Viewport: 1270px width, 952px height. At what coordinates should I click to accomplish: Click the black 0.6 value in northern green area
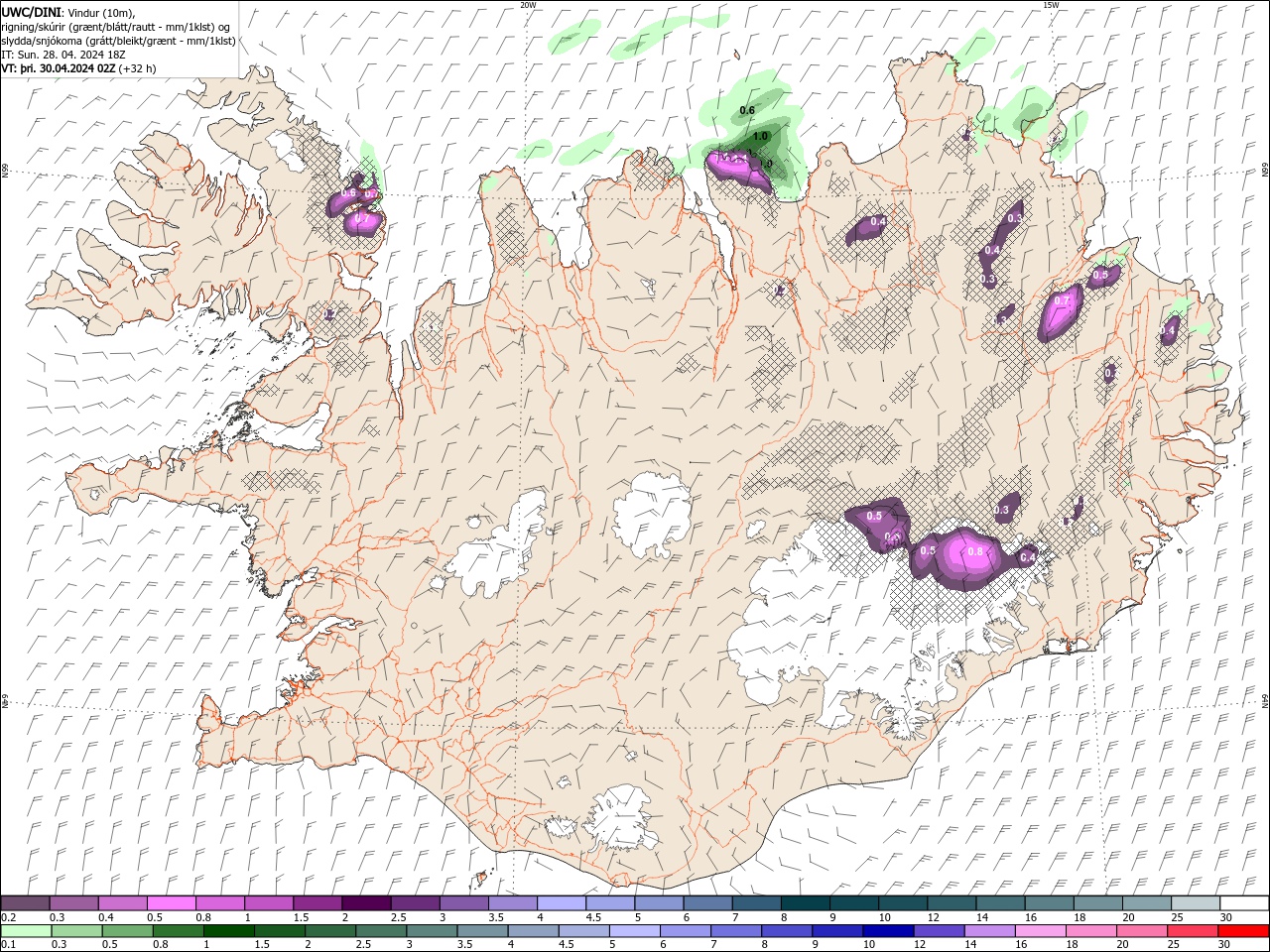[x=748, y=110]
